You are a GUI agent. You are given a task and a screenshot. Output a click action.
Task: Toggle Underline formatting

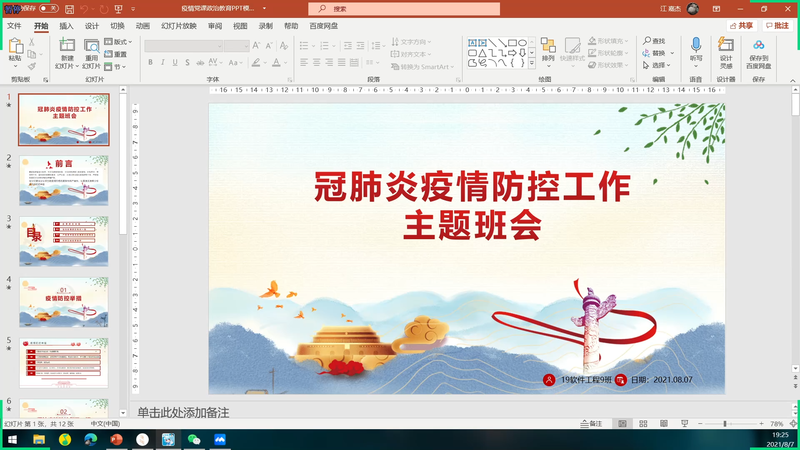pyautogui.click(x=175, y=62)
